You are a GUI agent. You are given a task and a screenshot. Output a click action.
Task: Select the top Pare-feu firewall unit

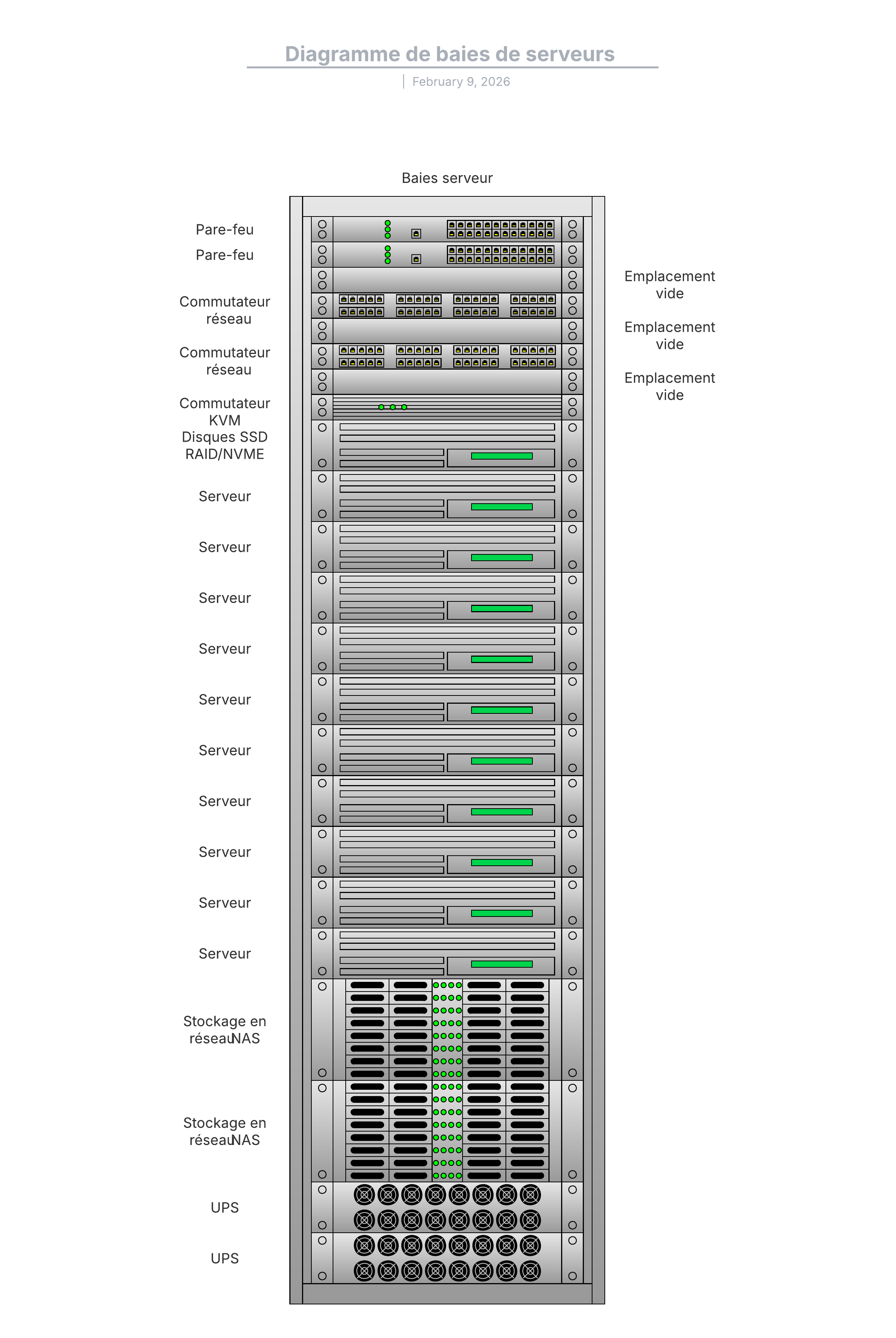pyautogui.click(x=447, y=229)
